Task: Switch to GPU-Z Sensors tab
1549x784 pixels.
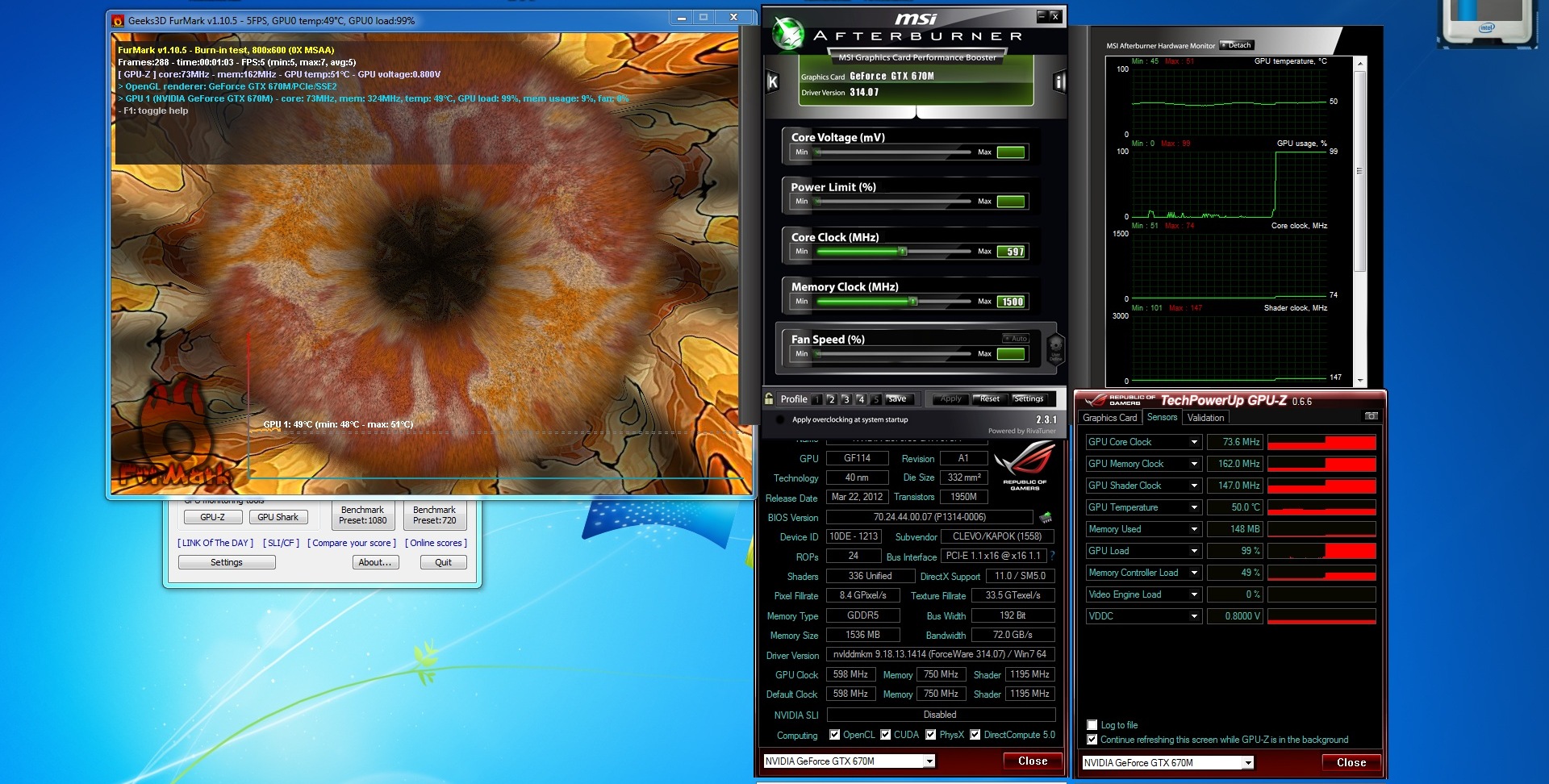Action: pos(1163,417)
